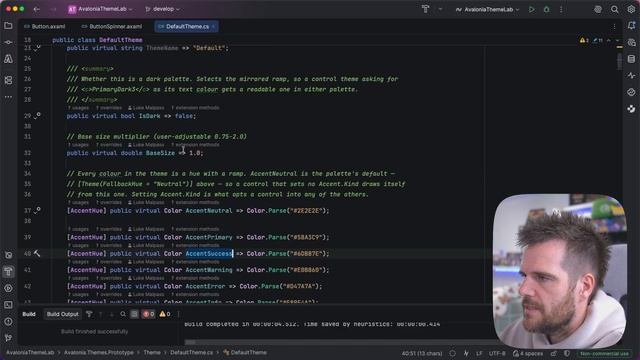Go to next highlighted problem arrow
The image size is (640, 360).
(x=617, y=40)
